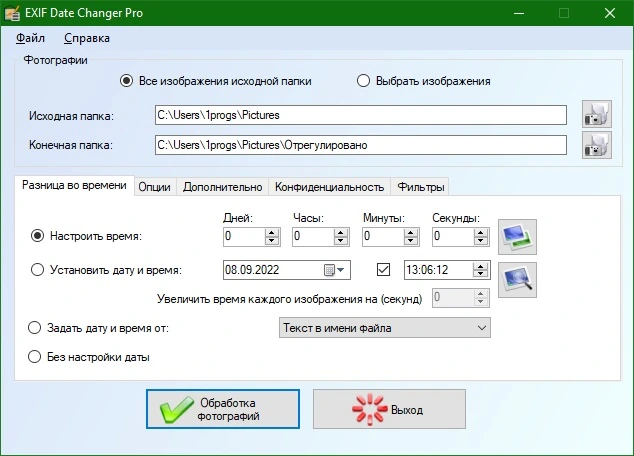Switch to the 'Разница во времени' tab
This screenshot has width=634, height=456.
74,186
